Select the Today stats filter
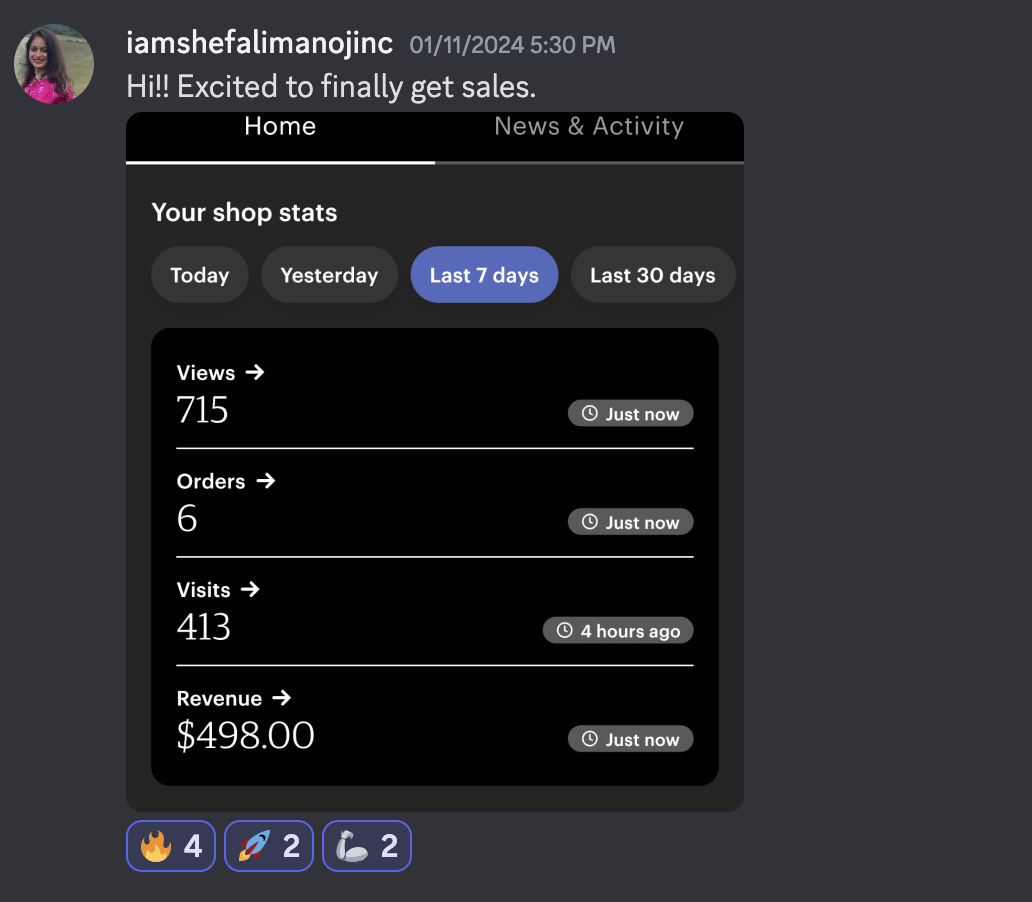This screenshot has height=902, width=1032. click(199, 275)
